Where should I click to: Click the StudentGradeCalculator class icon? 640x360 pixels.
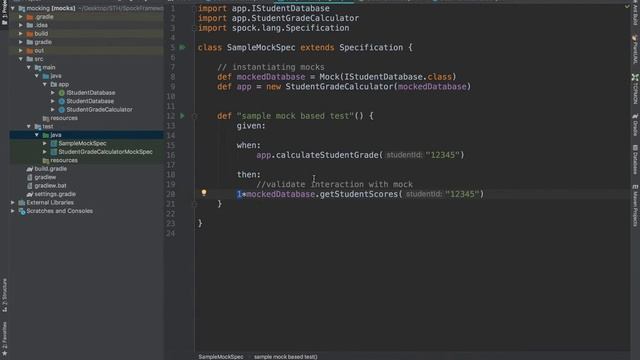pyautogui.click(x=62, y=110)
